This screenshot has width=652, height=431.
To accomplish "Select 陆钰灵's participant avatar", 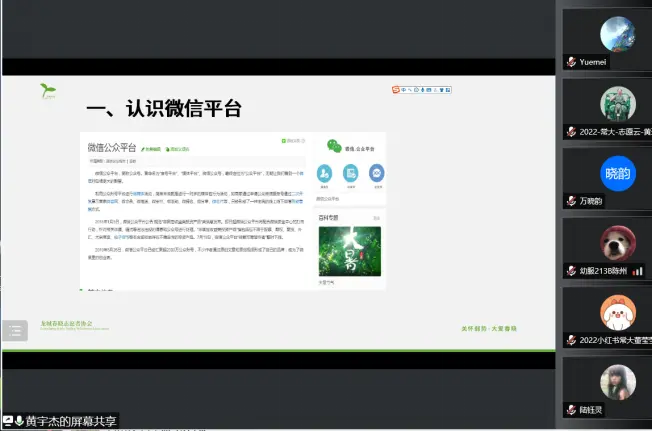I will pos(617,382).
